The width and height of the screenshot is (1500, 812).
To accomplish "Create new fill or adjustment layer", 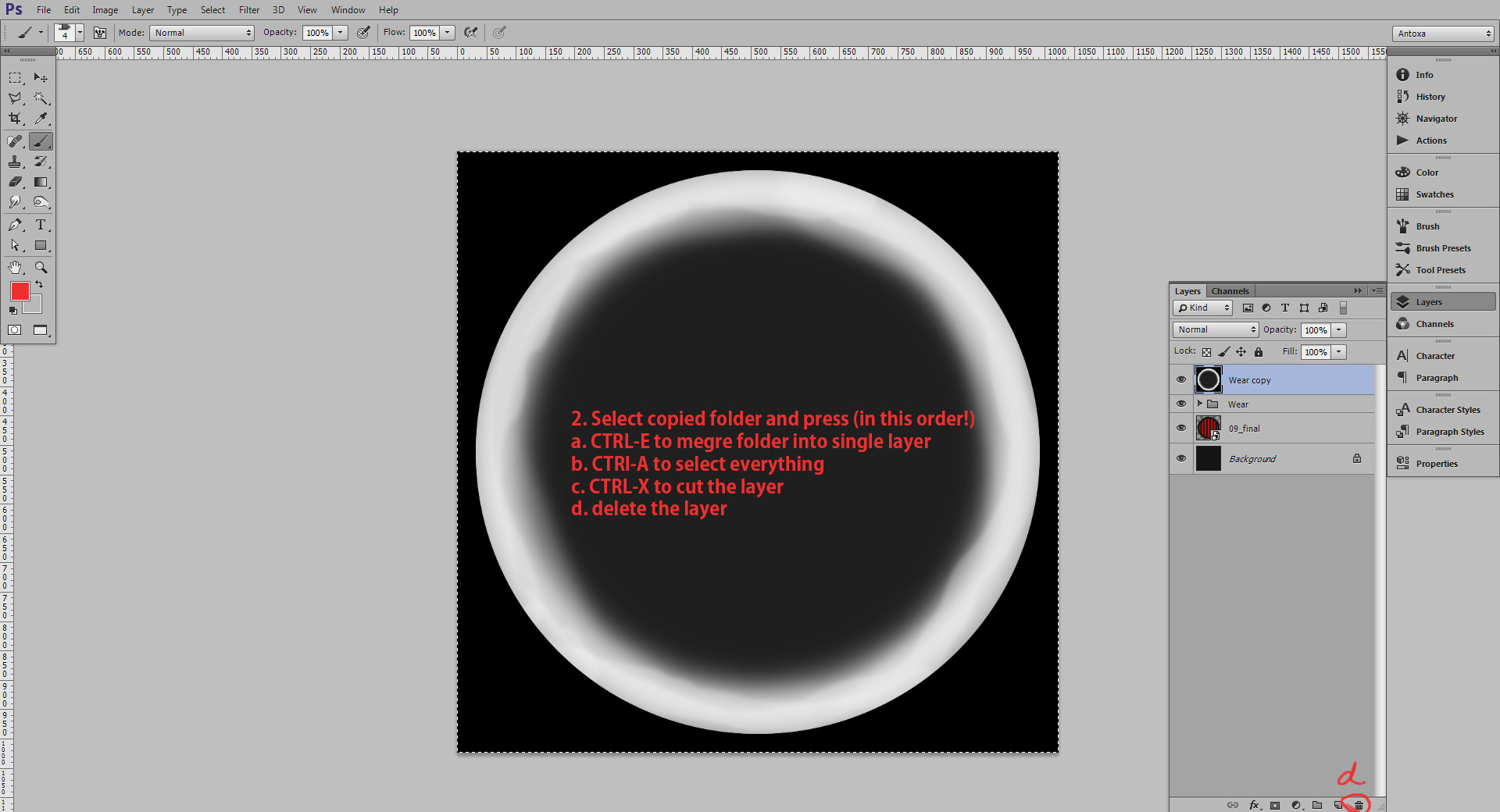I will (1296, 805).
